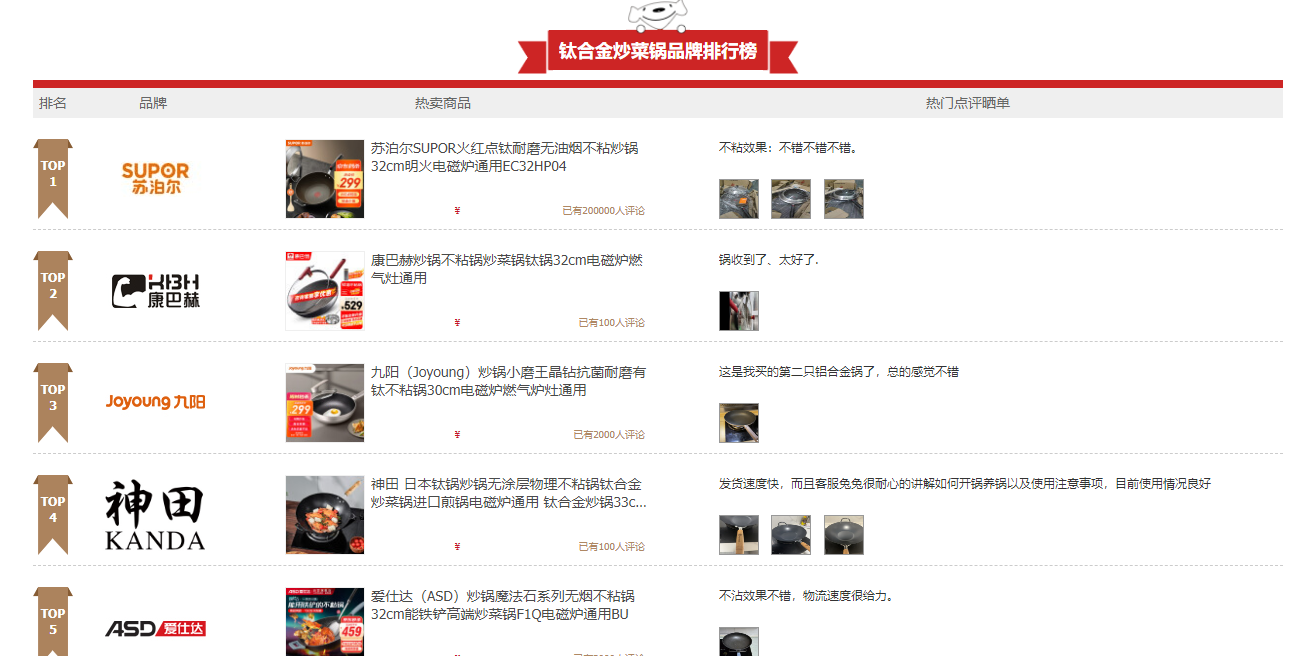Open last review photo for the 神田 wok
This screenshot has width=1310, height=659.
tap(844, 535)
